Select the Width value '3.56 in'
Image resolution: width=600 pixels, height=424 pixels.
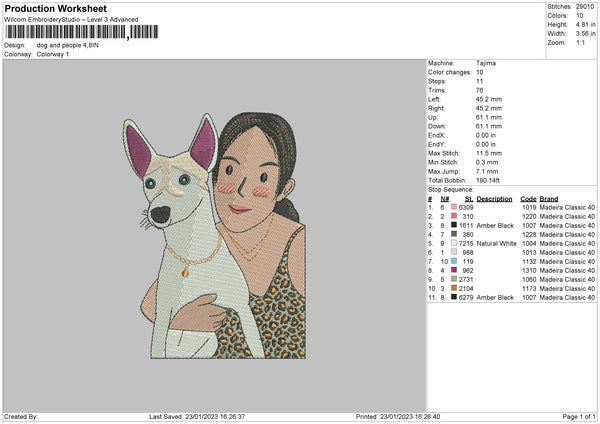[585, 34]
